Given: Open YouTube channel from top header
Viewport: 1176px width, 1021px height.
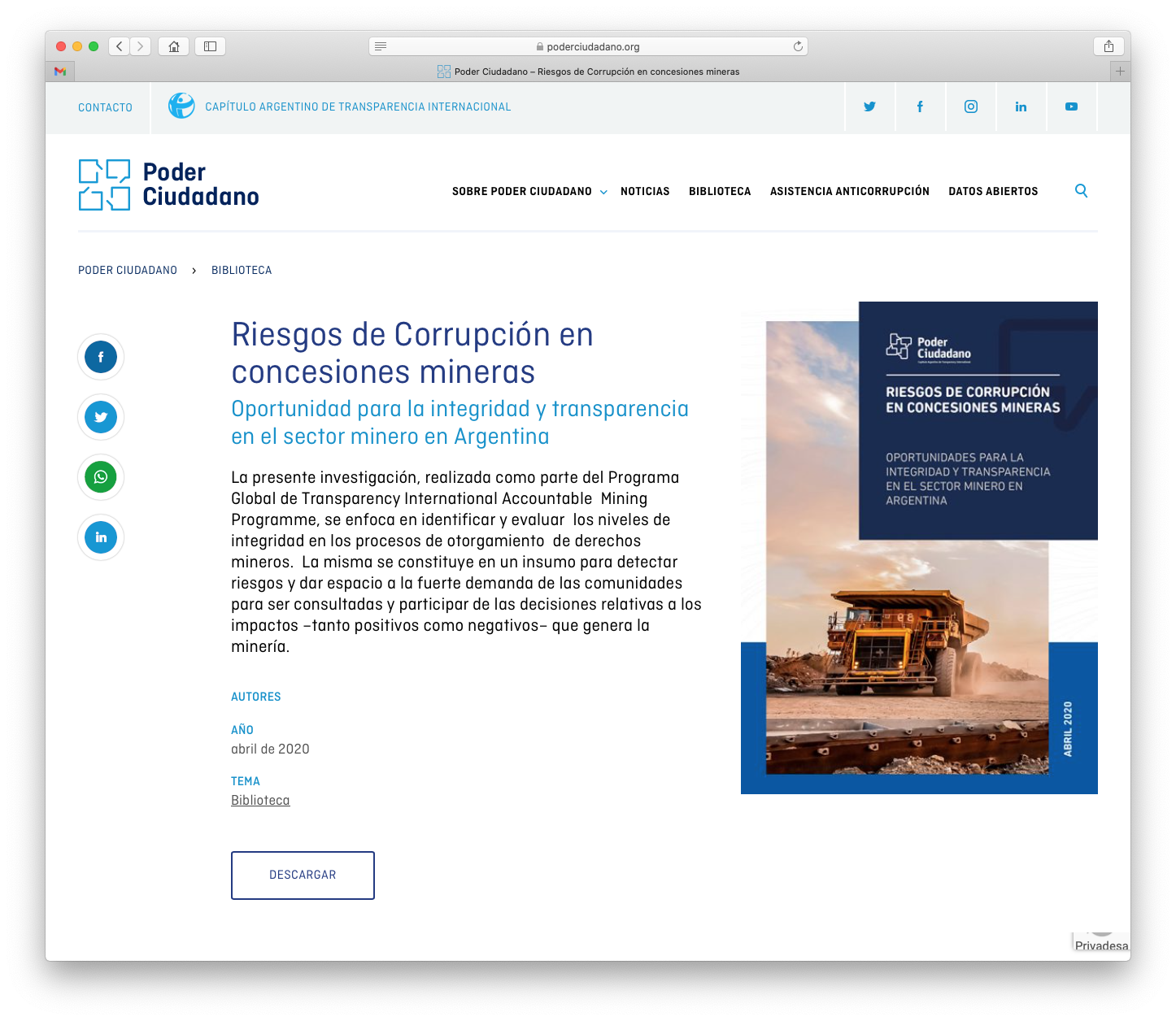Looking at the screenshot, I should click(x=1071, y=106).
